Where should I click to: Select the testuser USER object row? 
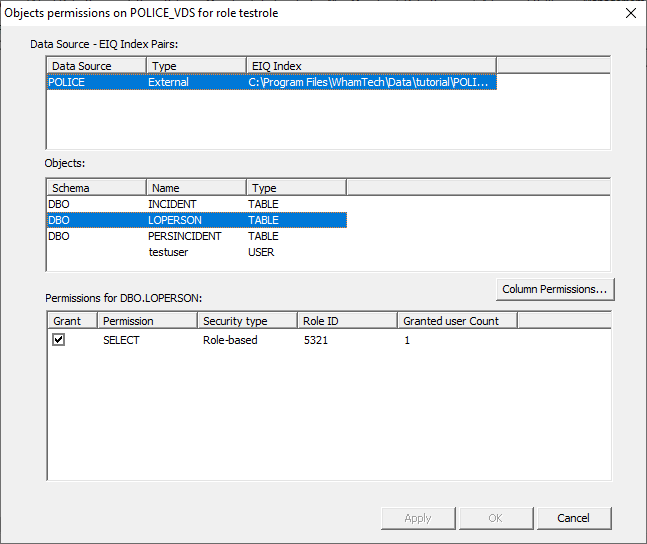pos(170,252)
